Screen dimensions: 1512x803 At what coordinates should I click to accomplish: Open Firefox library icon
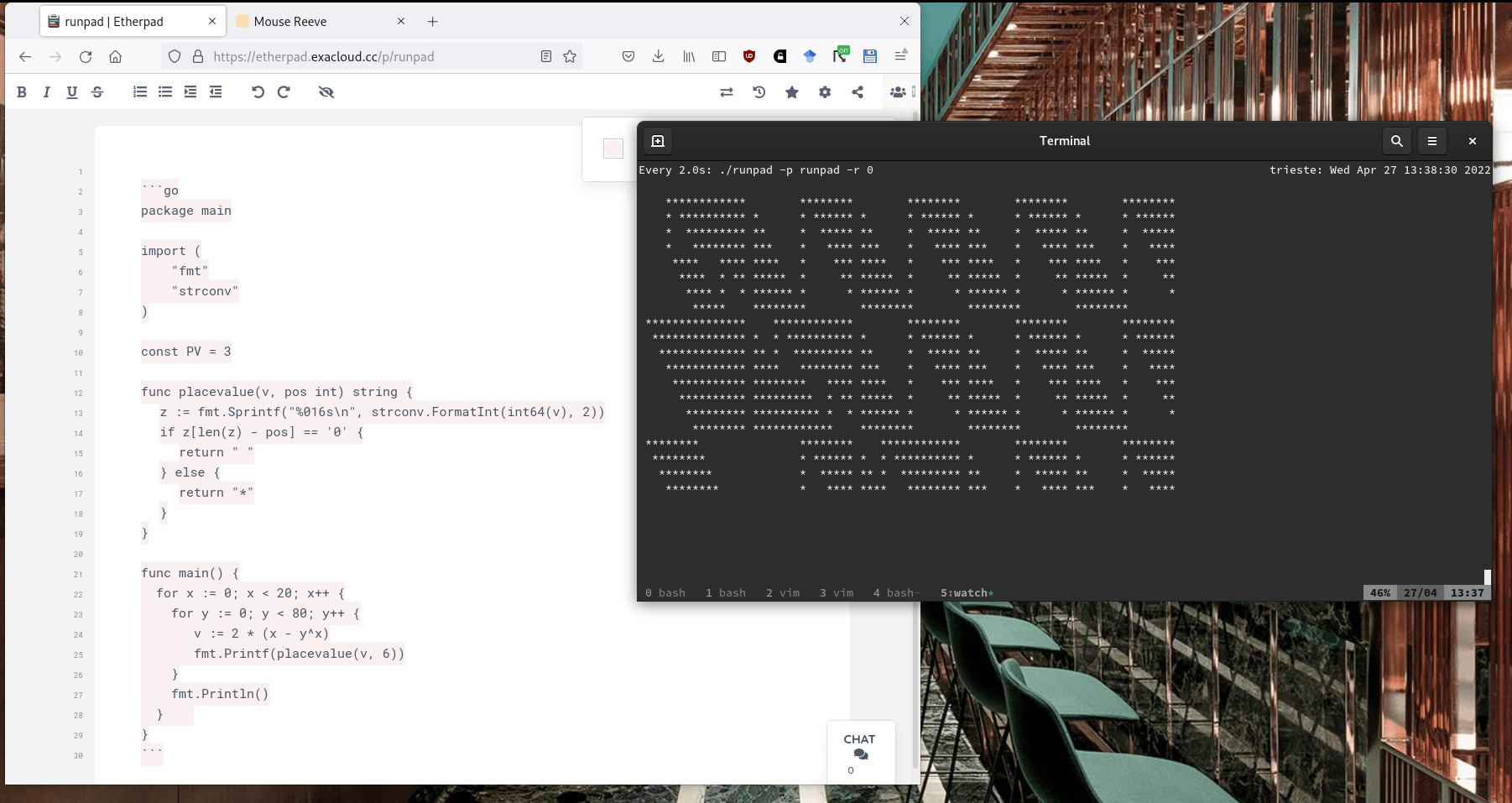689,56
